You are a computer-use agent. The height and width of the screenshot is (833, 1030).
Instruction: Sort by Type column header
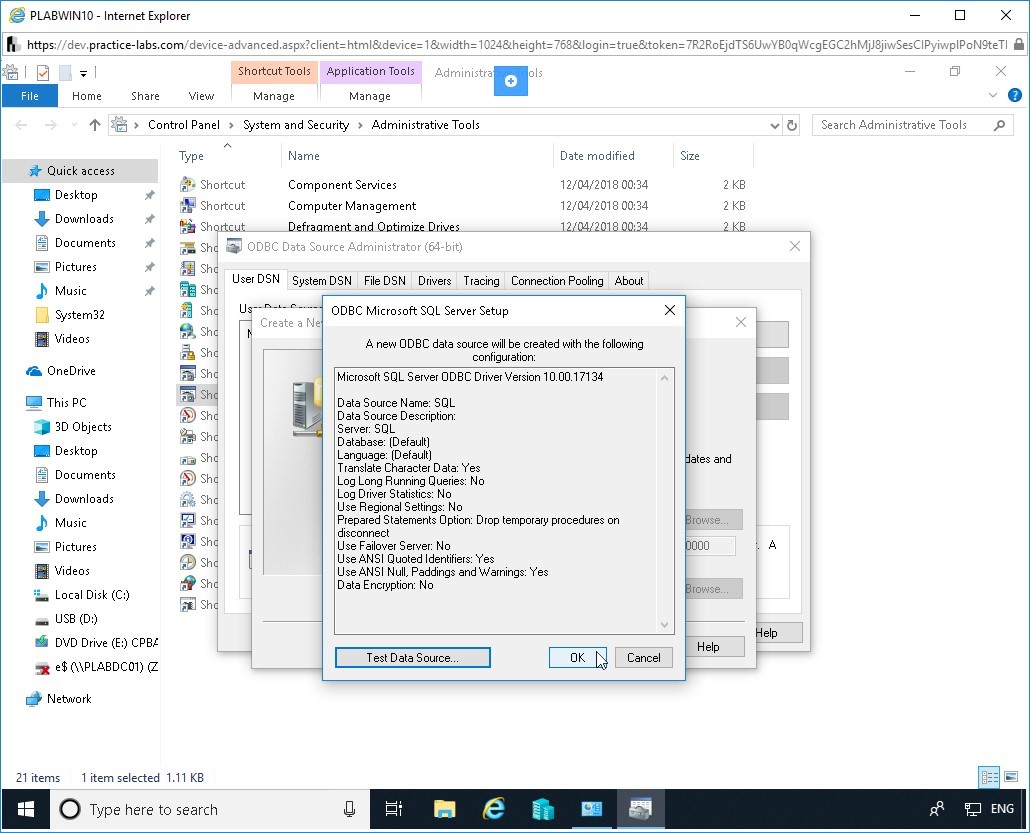[x=191, y=156]
